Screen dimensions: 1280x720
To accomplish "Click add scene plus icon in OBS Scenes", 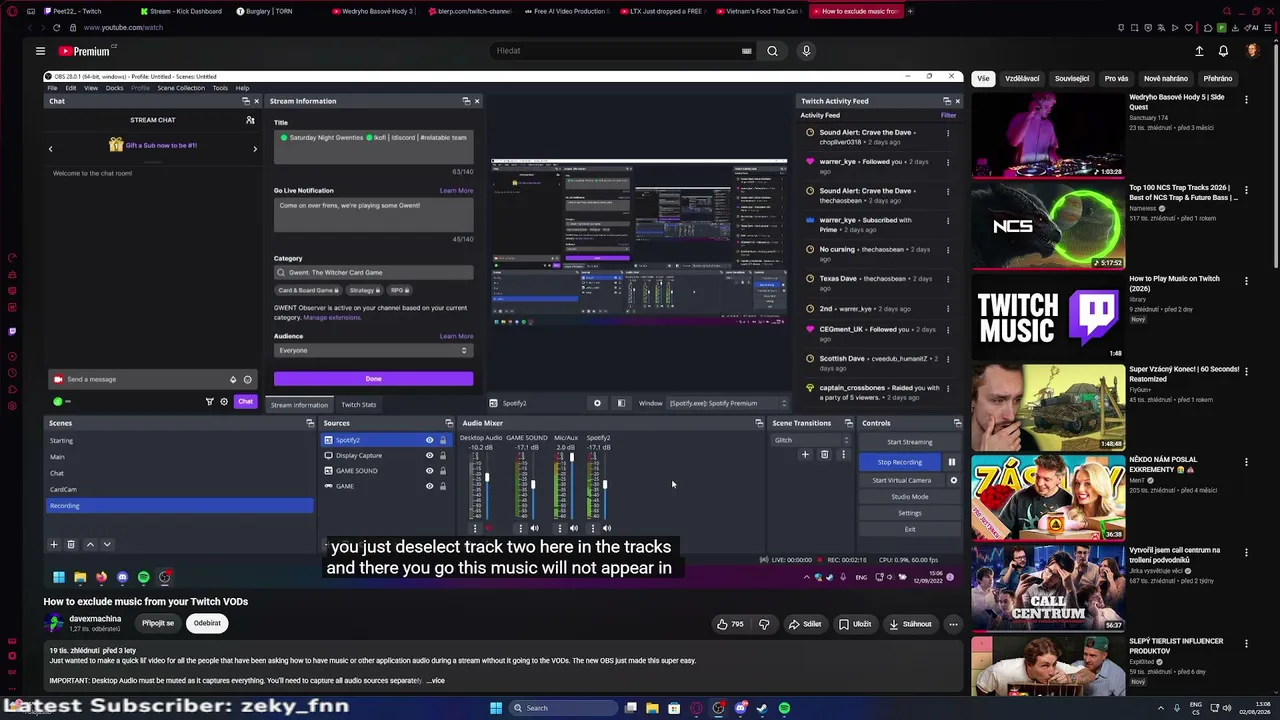I will click(x=54, y=544).
